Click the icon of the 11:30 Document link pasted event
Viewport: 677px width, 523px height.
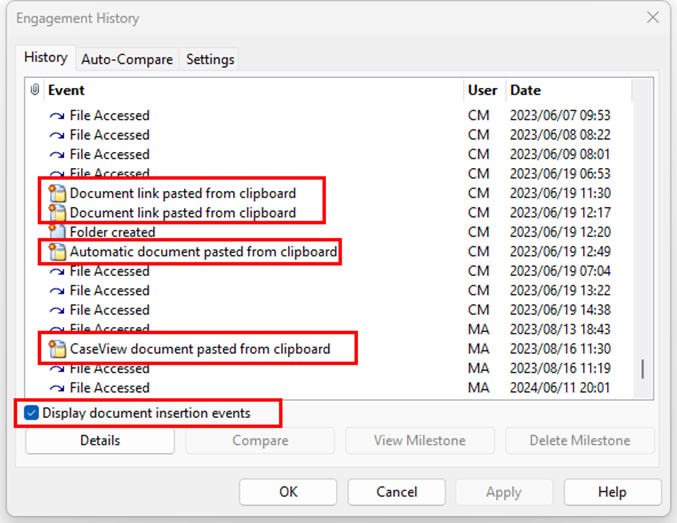click(x=58, y=193)
